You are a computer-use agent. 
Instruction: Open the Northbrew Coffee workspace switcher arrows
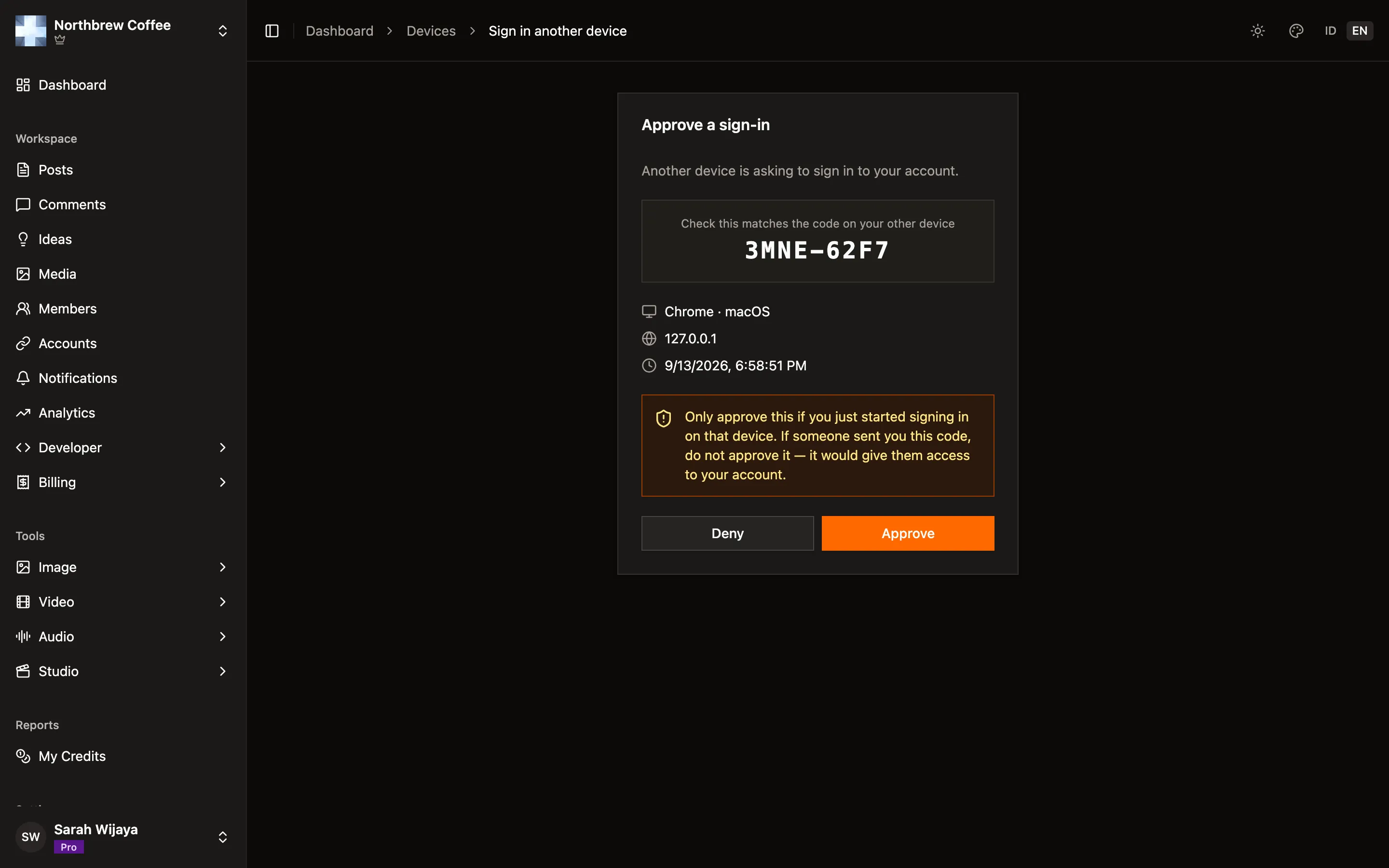(x=223, y=31)
